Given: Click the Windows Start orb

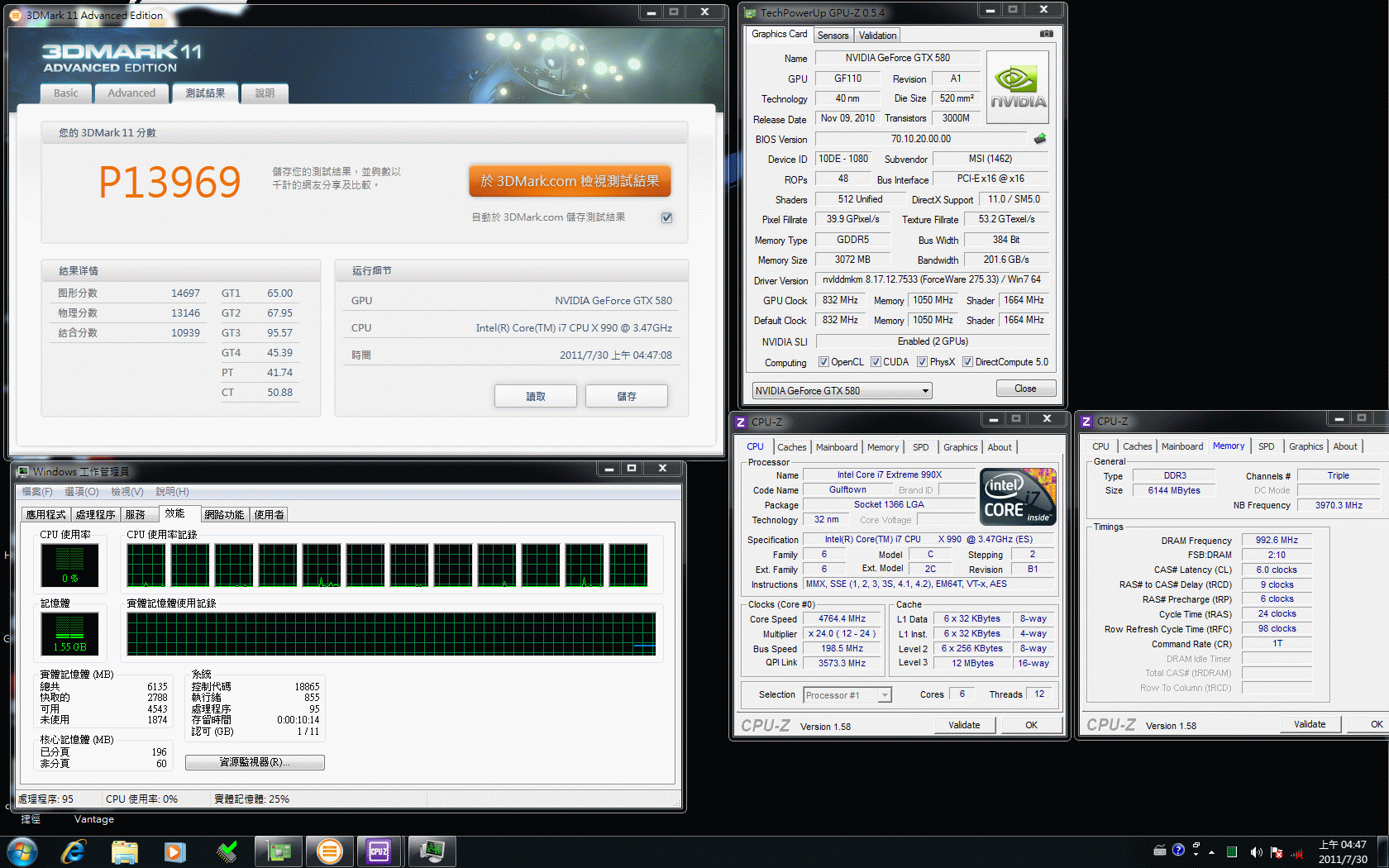Looking at the screenshot, I should [x=21, y=851].
